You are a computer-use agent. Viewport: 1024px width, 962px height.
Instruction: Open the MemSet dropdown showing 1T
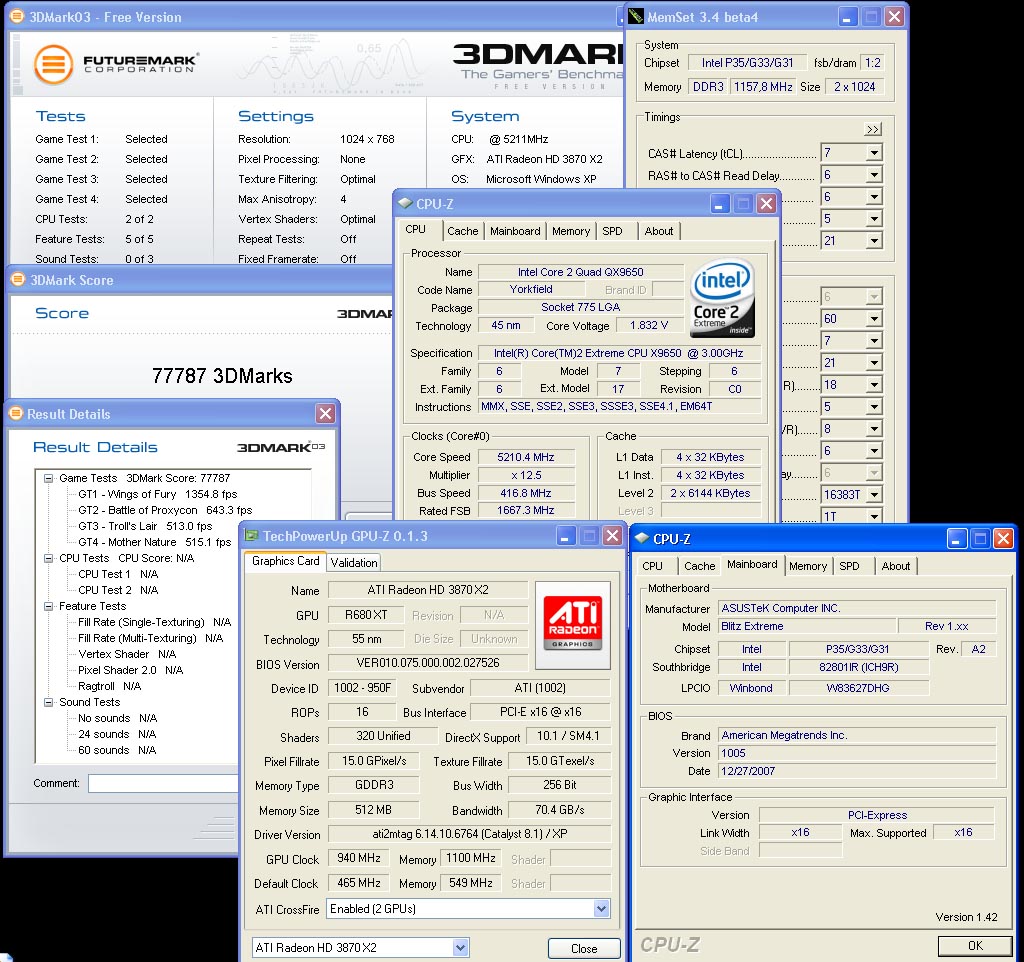coord(874,516)
